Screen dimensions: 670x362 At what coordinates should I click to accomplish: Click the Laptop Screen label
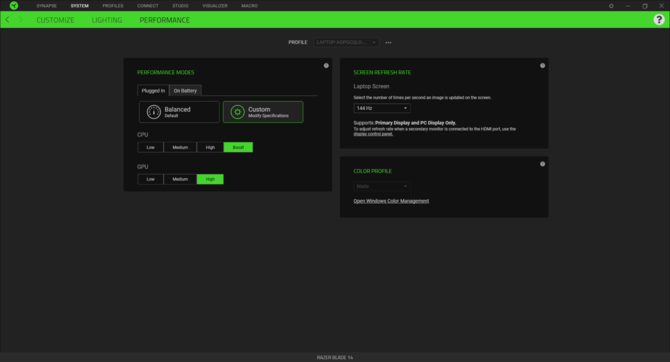point(371,86)
